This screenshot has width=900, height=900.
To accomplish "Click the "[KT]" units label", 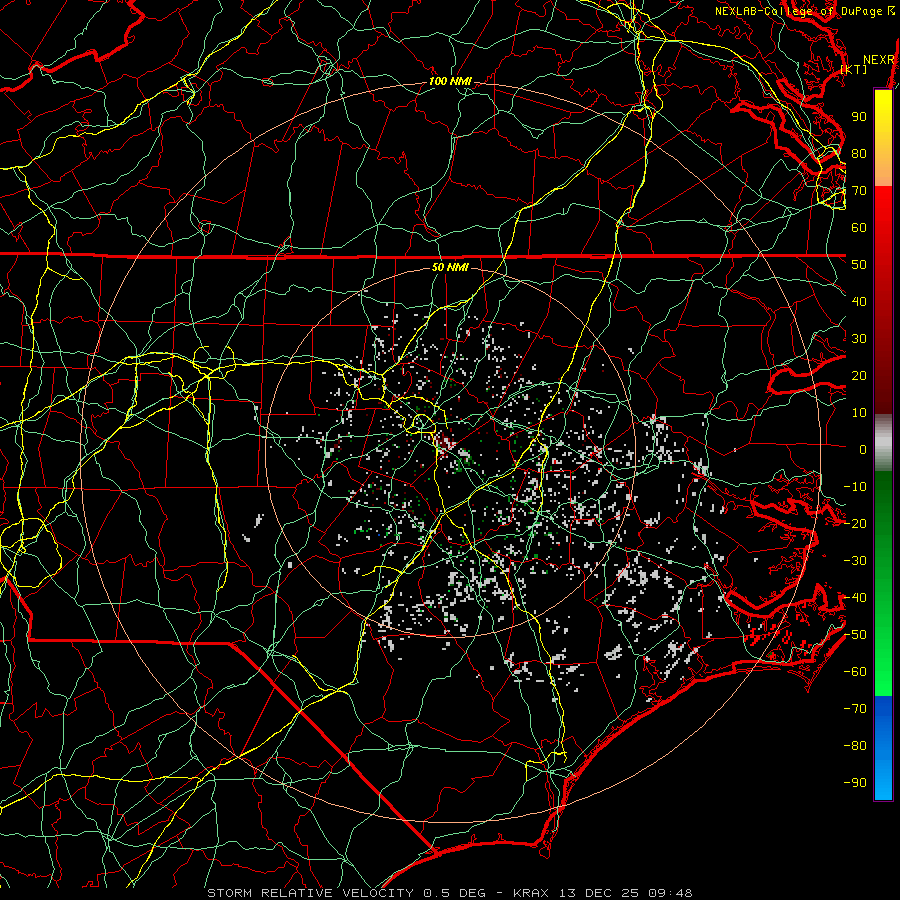I will point(854,69).
